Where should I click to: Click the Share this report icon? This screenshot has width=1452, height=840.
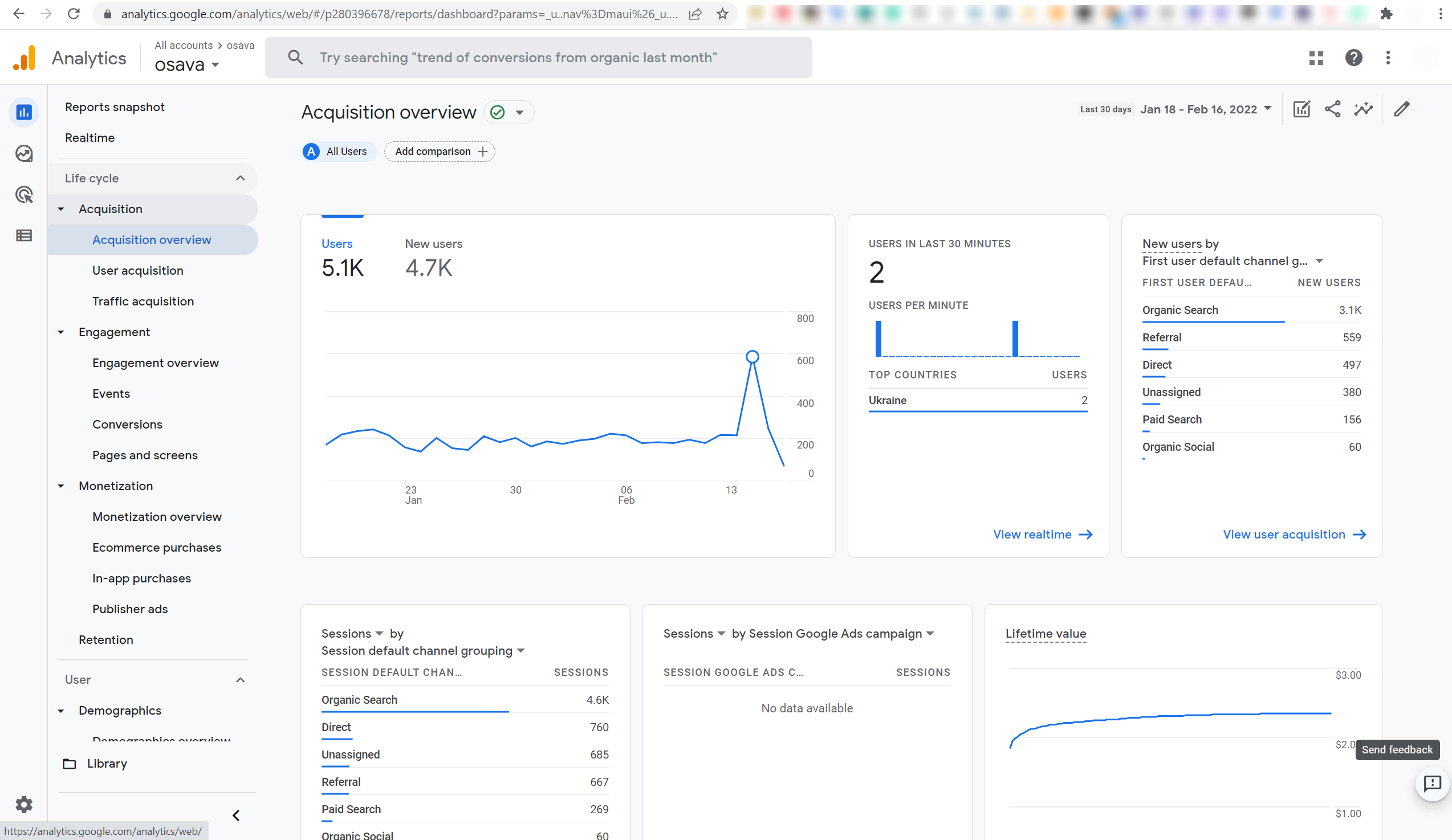(x=1332, y=109)
